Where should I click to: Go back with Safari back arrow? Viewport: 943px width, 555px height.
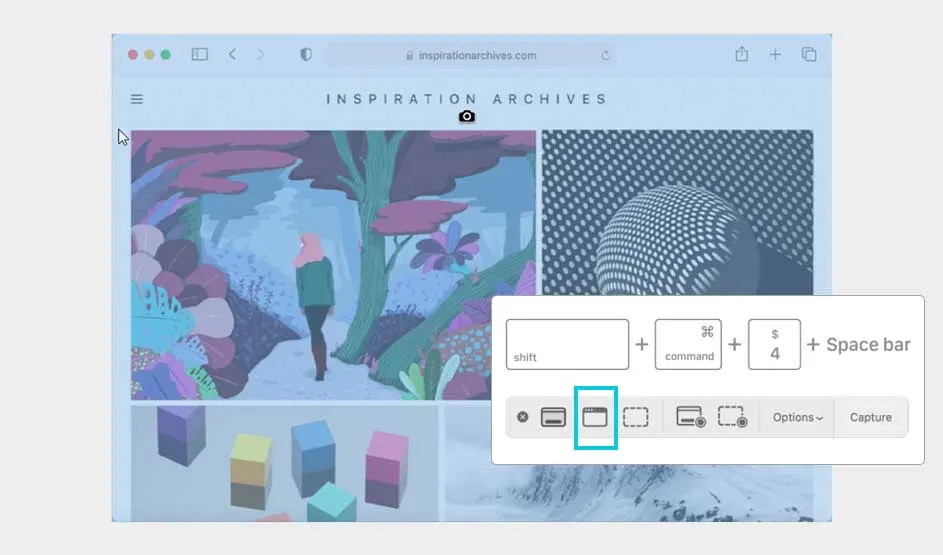tap(232, 55)
